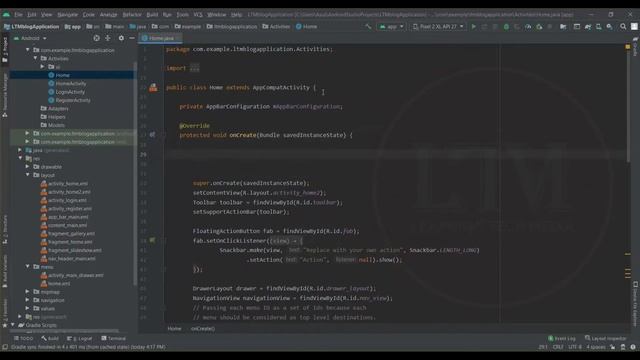Click the status bar tool window toggle icon

click(x=5, y=347)
